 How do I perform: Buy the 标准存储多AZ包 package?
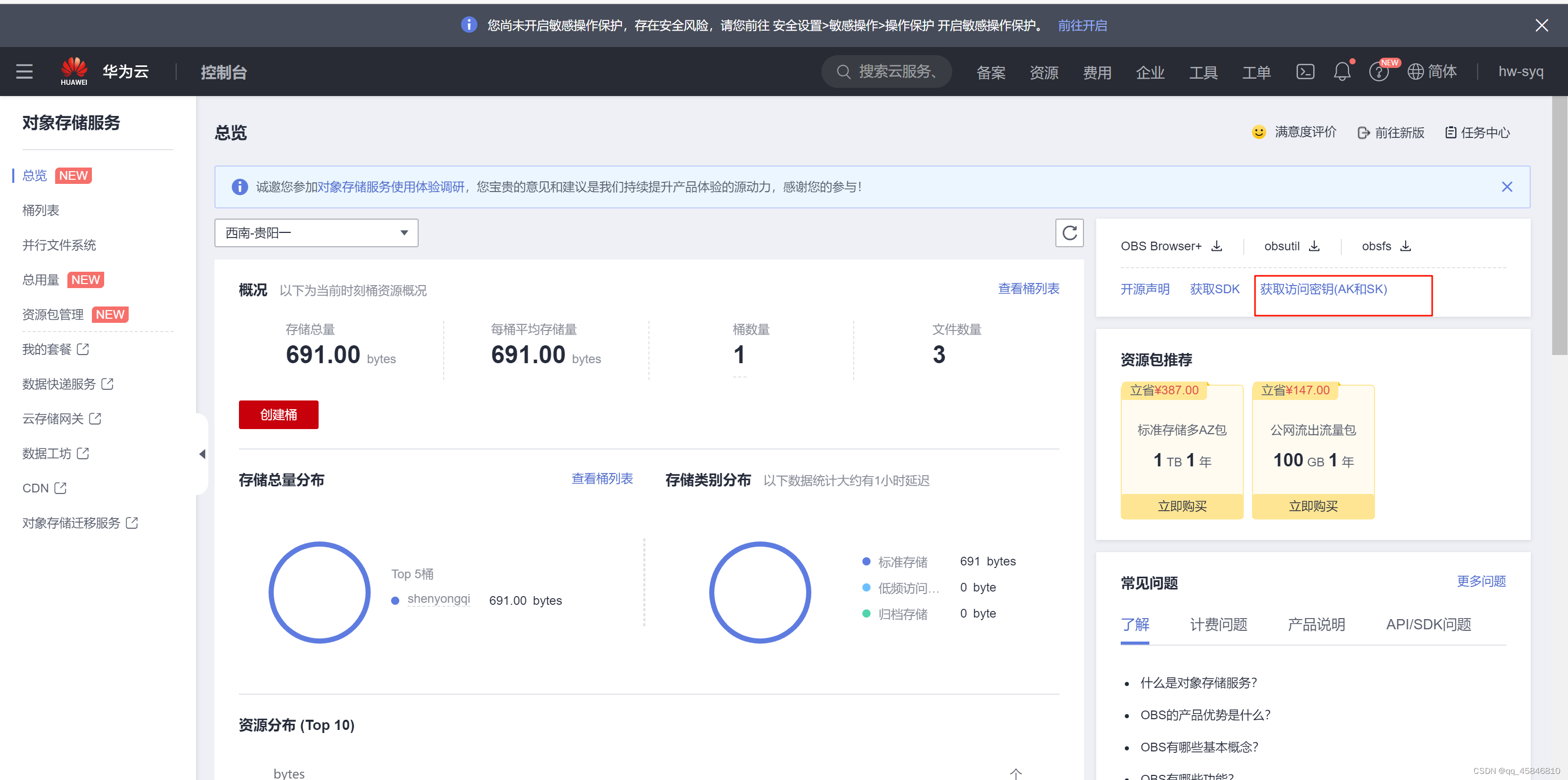coord(1181,506)
